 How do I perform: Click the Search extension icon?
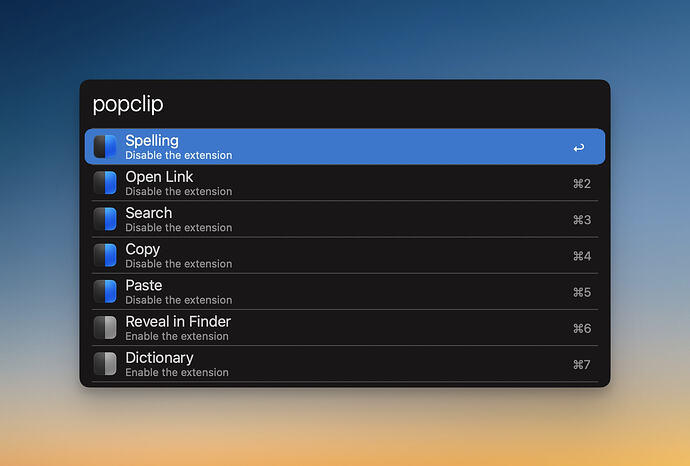point(105,219)
